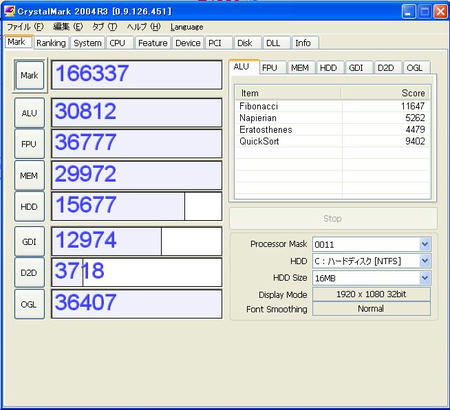Click the CrystalMark title bar app icon
The height and width of the screenshot is (410, 450).
pos(9,11)
